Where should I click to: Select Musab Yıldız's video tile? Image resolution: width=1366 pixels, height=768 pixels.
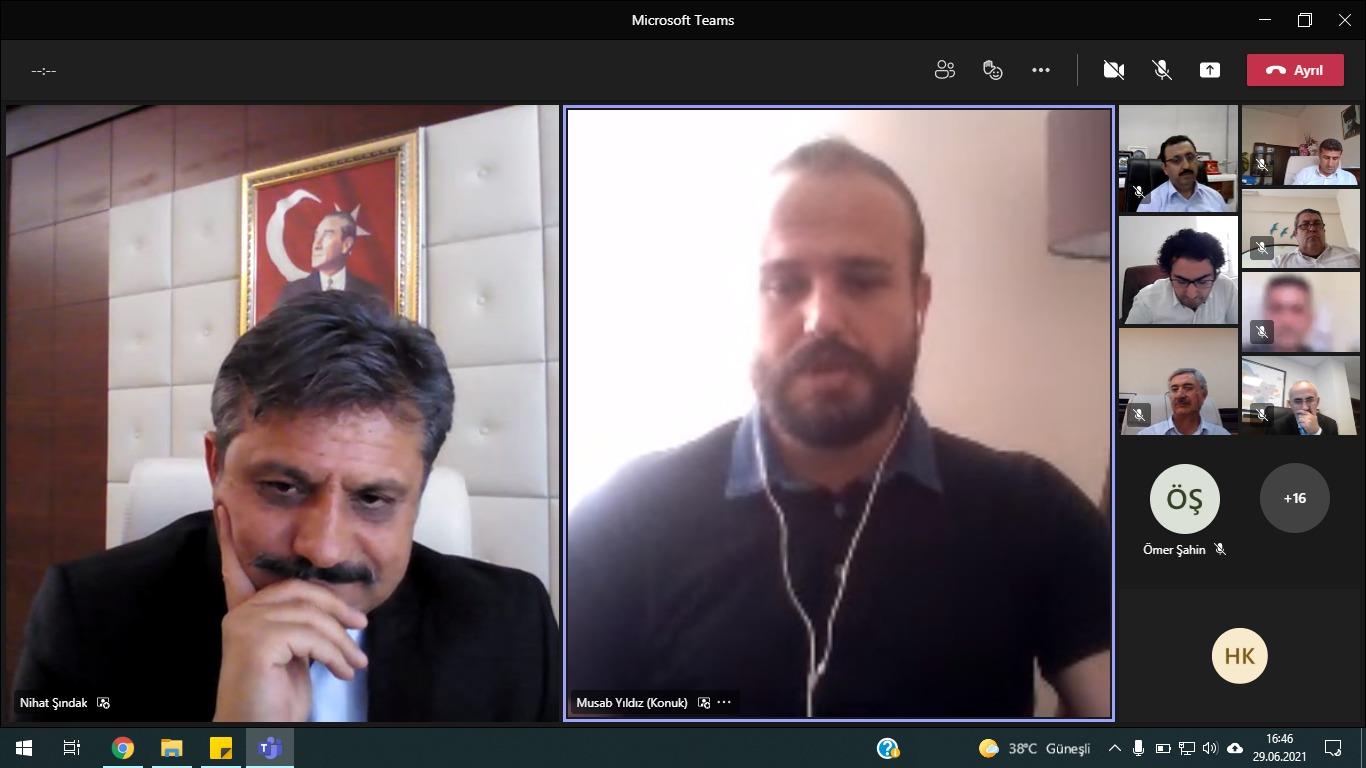[839, 413]
